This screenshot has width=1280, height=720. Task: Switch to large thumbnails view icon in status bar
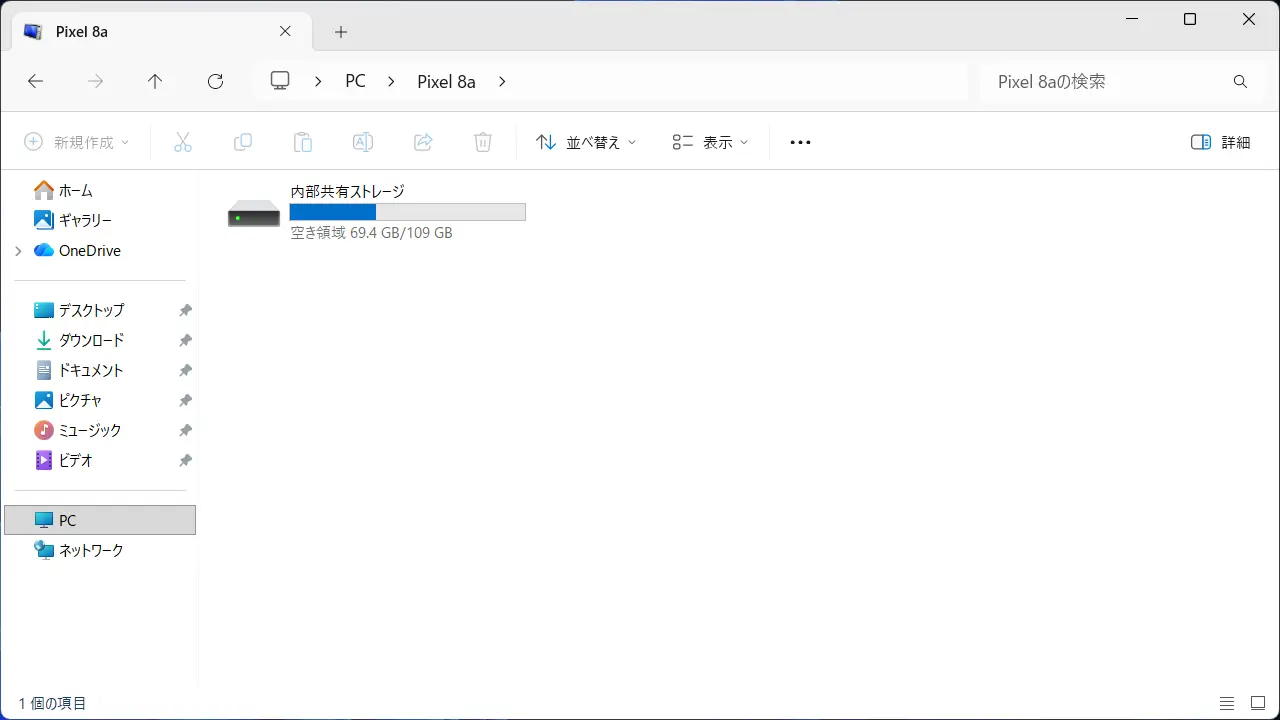pos(1258,704)
